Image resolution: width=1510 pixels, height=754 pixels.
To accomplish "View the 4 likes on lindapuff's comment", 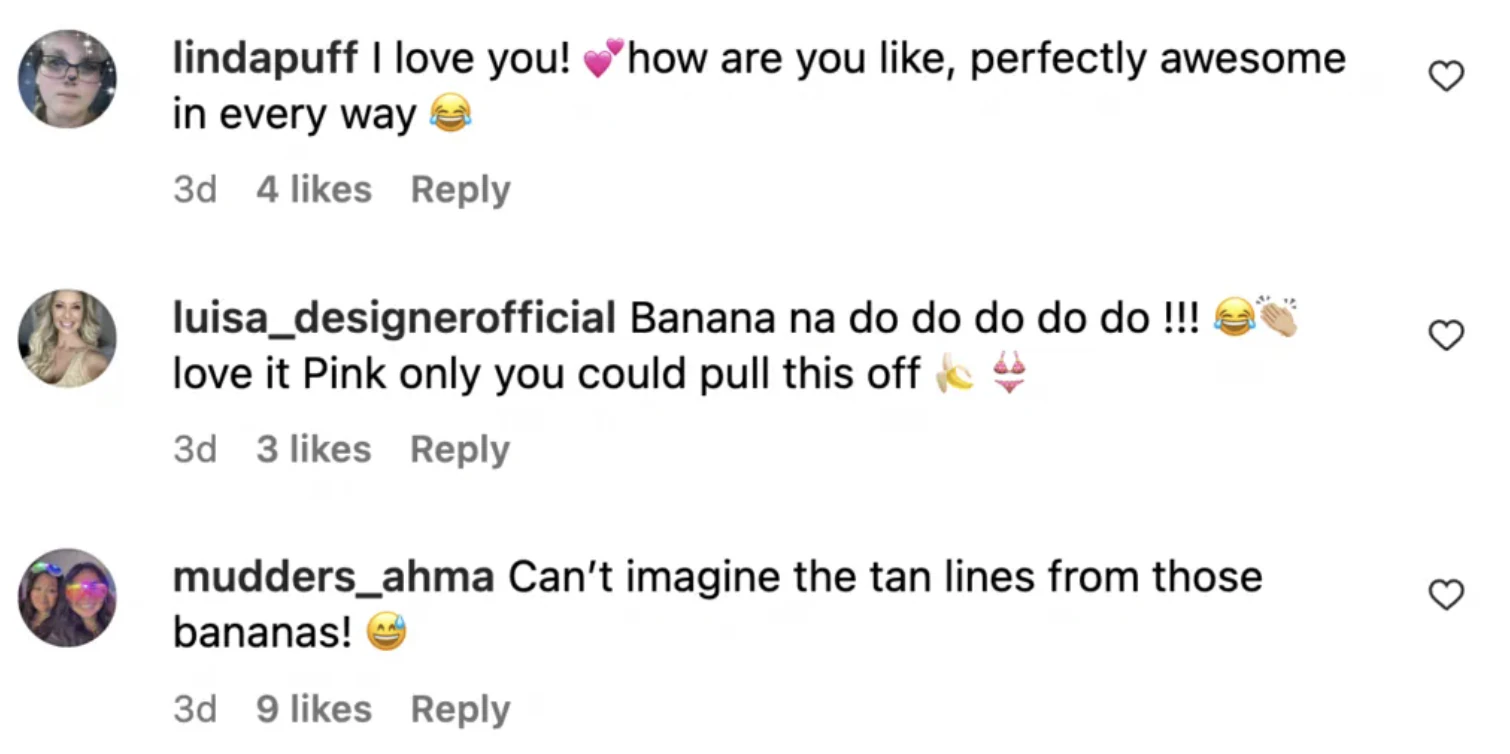I will click(313, 190).
